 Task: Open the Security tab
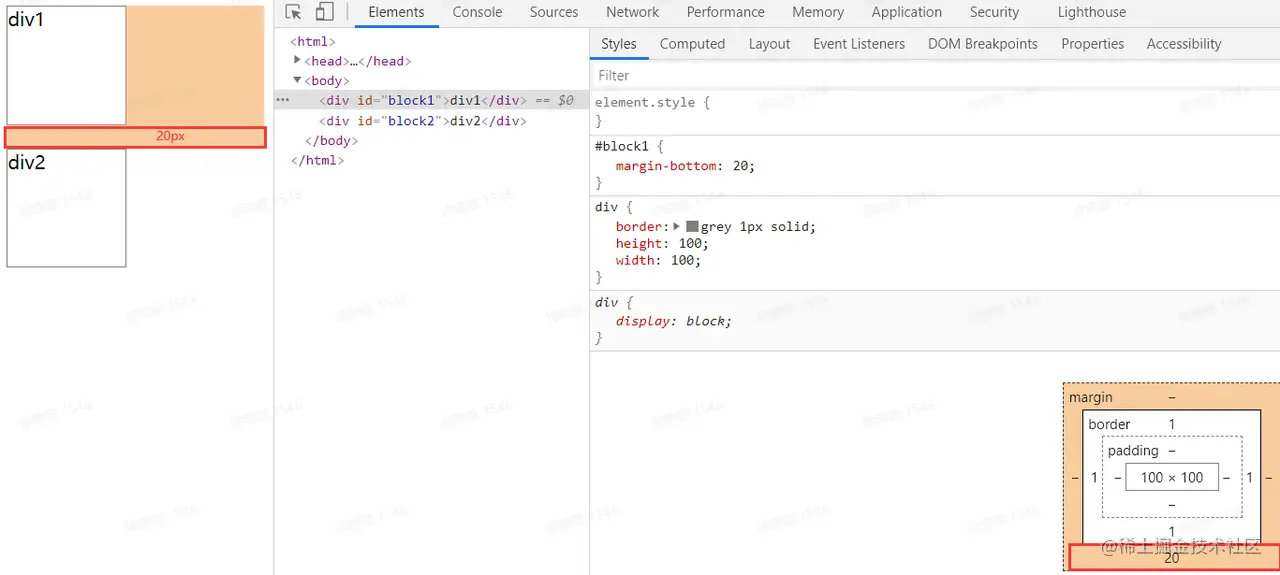pyautogui.click(x=994, y=12)
